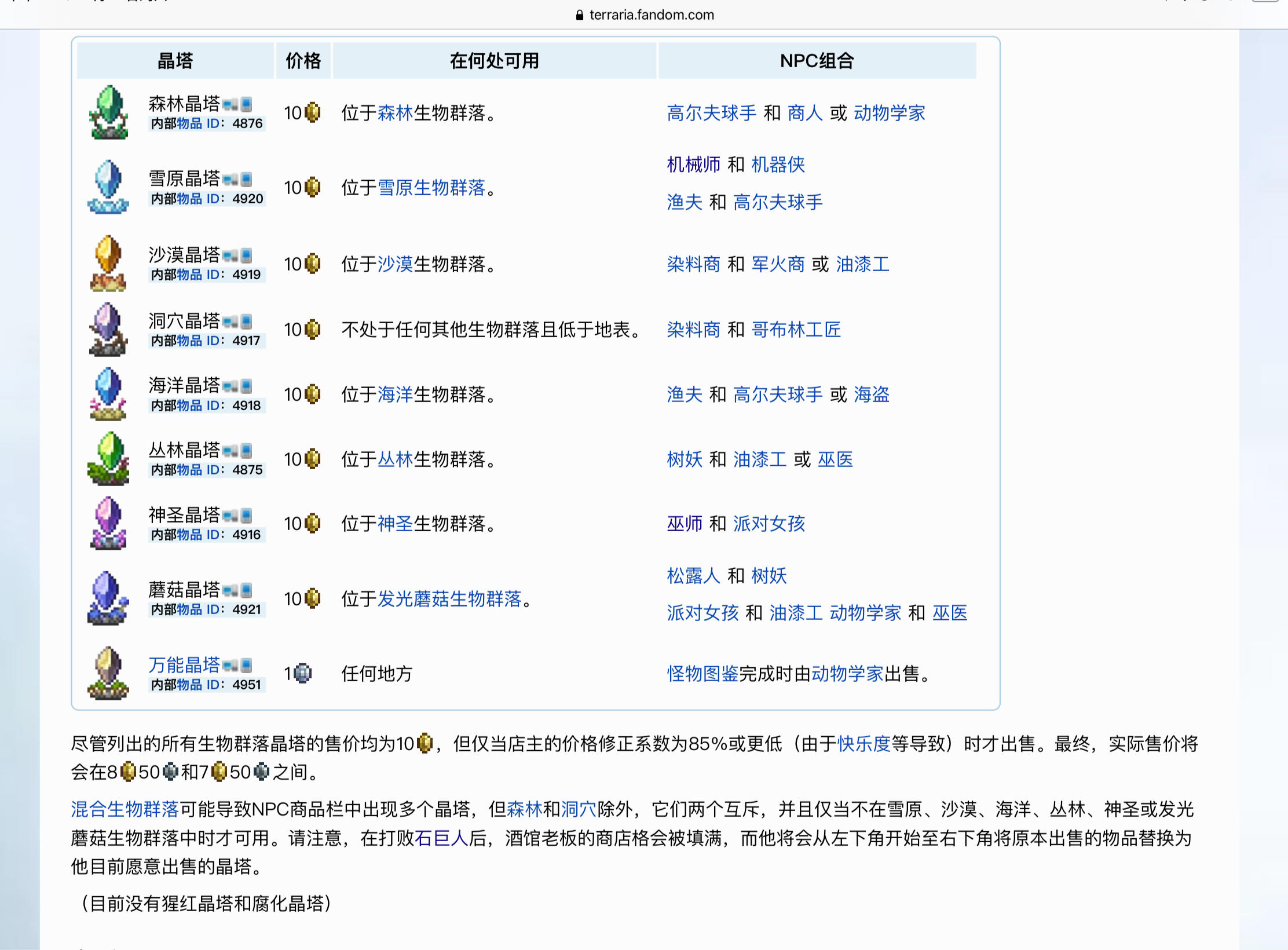Open the 军火商 NPC link
Viewport: 1288px width, 950px height.
[x=778, y=264]
